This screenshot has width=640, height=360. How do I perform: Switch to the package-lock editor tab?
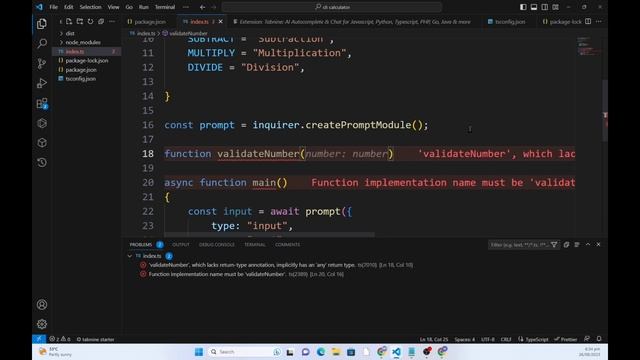pos(562,22)
